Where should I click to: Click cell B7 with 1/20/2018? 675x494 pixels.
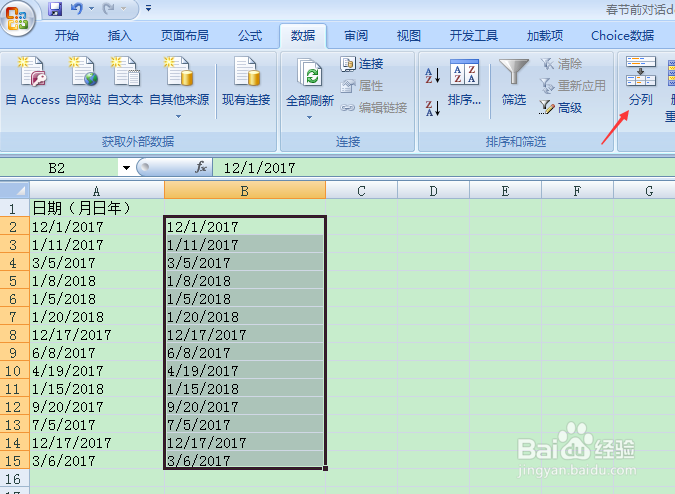pyautogui.click(x=245, y=316)
